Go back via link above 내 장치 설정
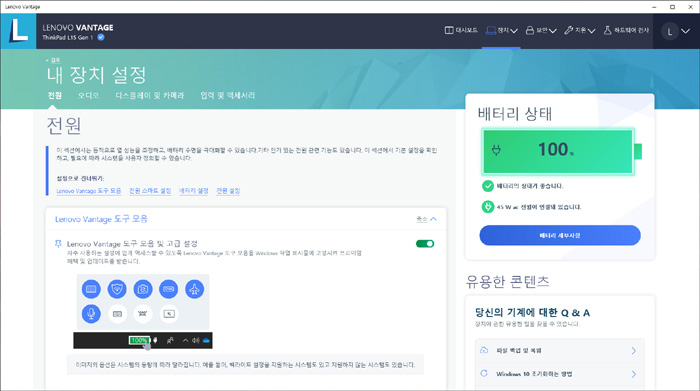Screen dimensions: 700x391 53,60
